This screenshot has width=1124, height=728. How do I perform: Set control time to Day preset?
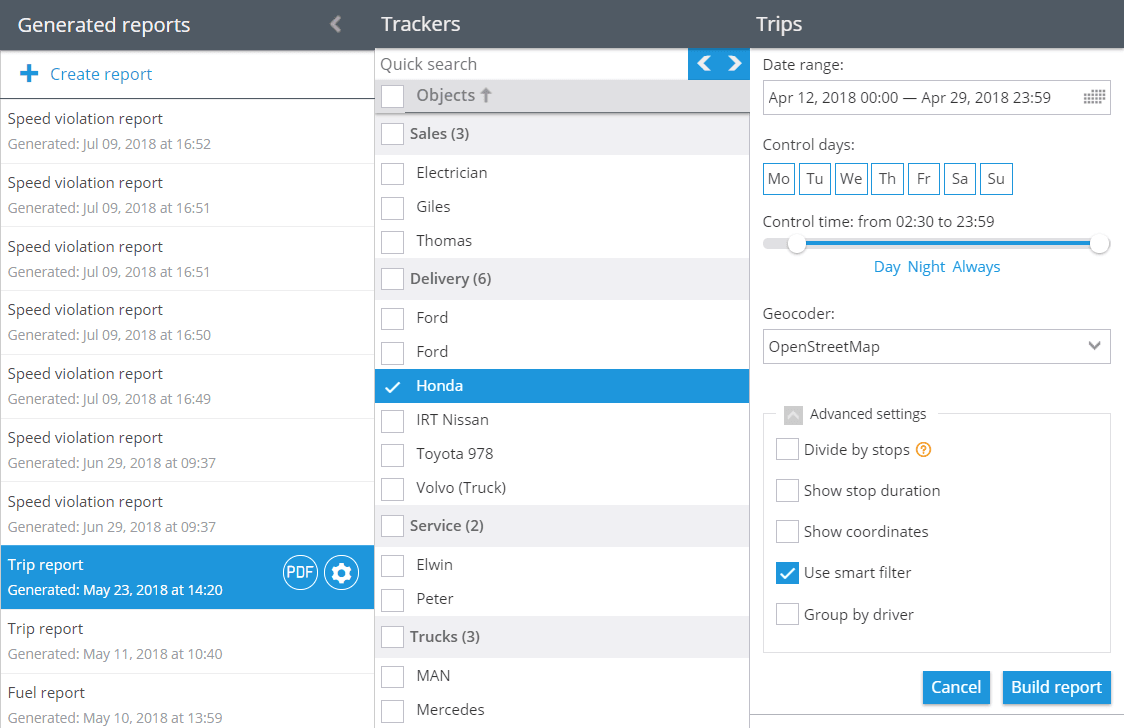point(887,267)
